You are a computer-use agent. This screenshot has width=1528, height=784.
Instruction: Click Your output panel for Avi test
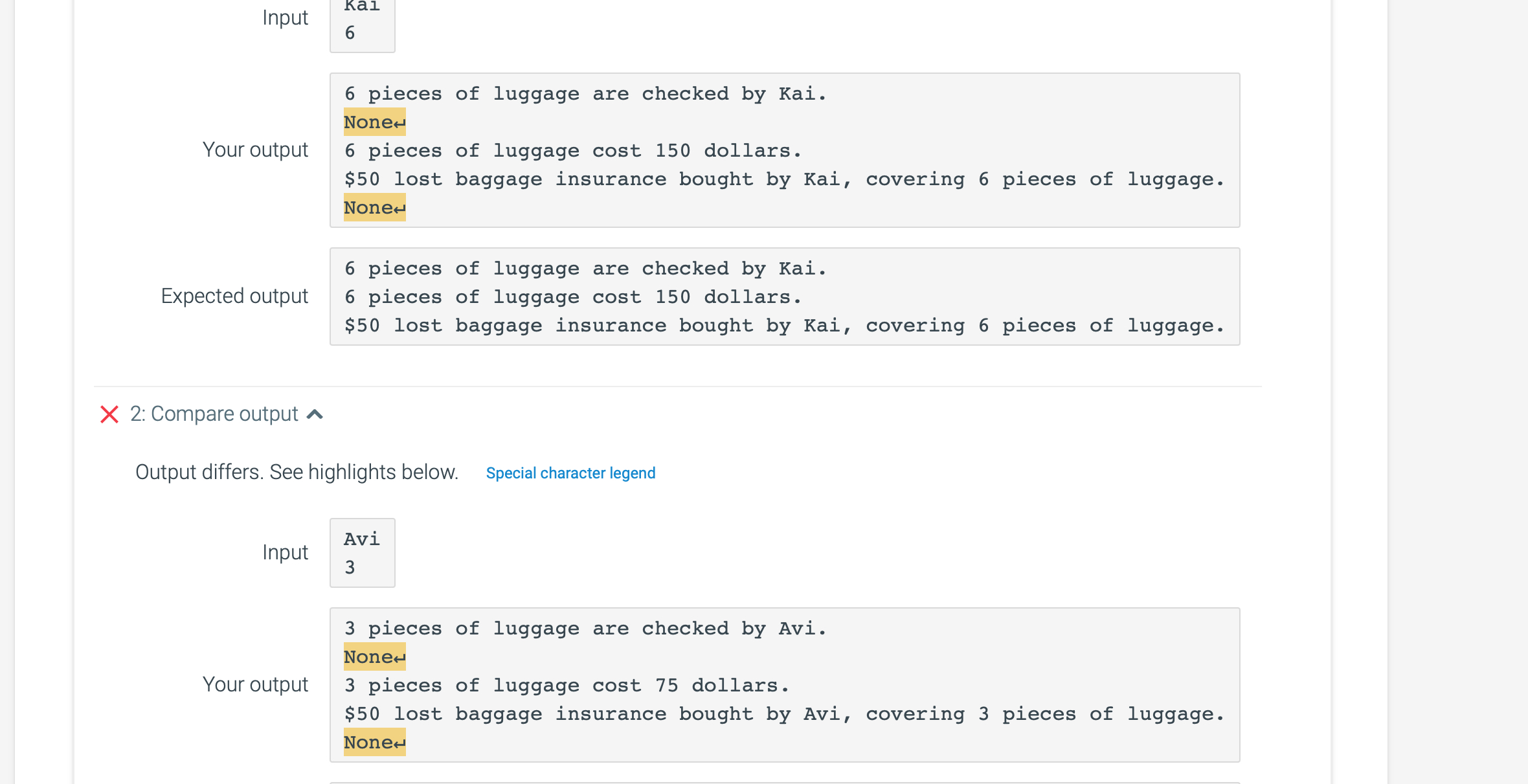coord(783,685)
